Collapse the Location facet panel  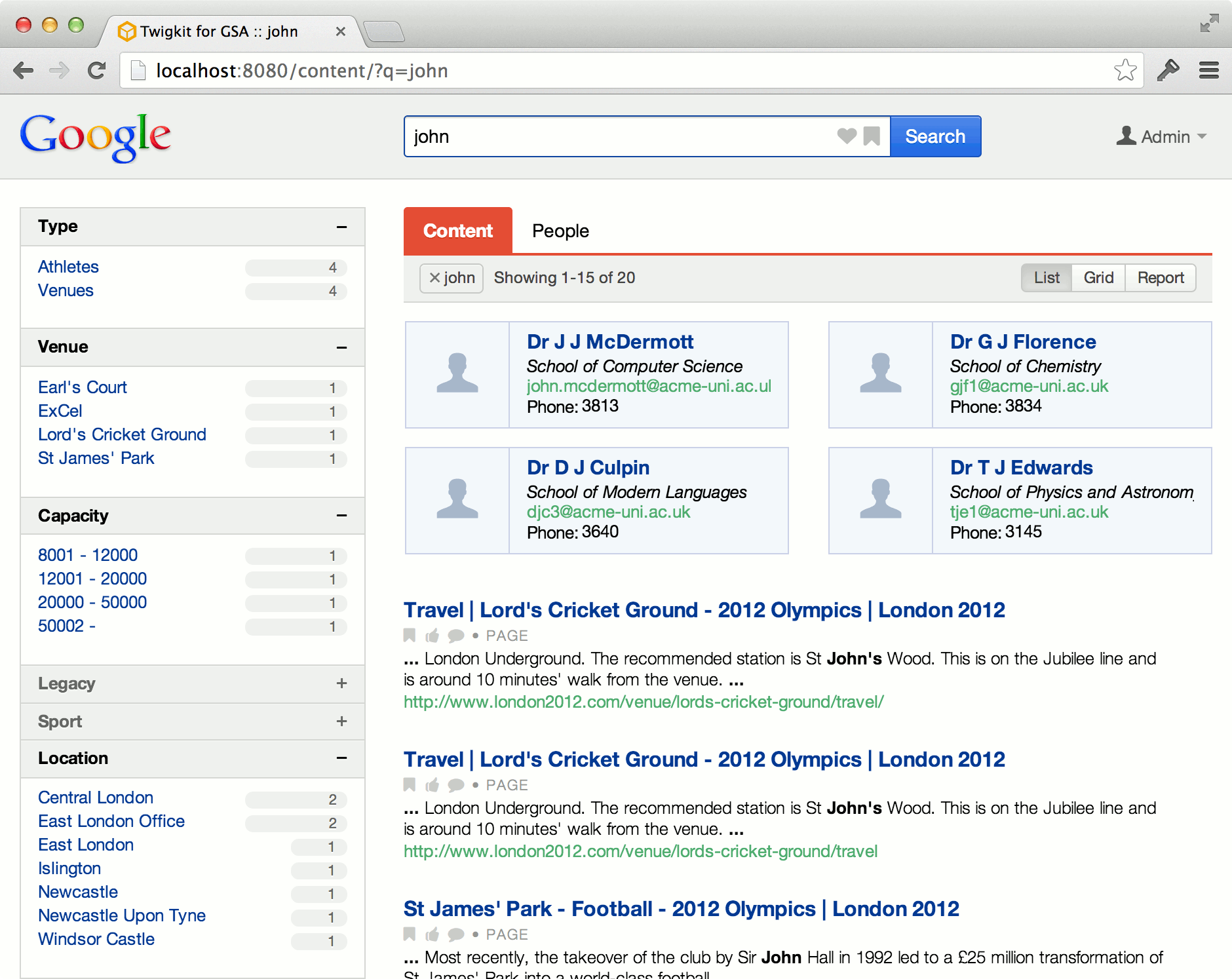341,758
